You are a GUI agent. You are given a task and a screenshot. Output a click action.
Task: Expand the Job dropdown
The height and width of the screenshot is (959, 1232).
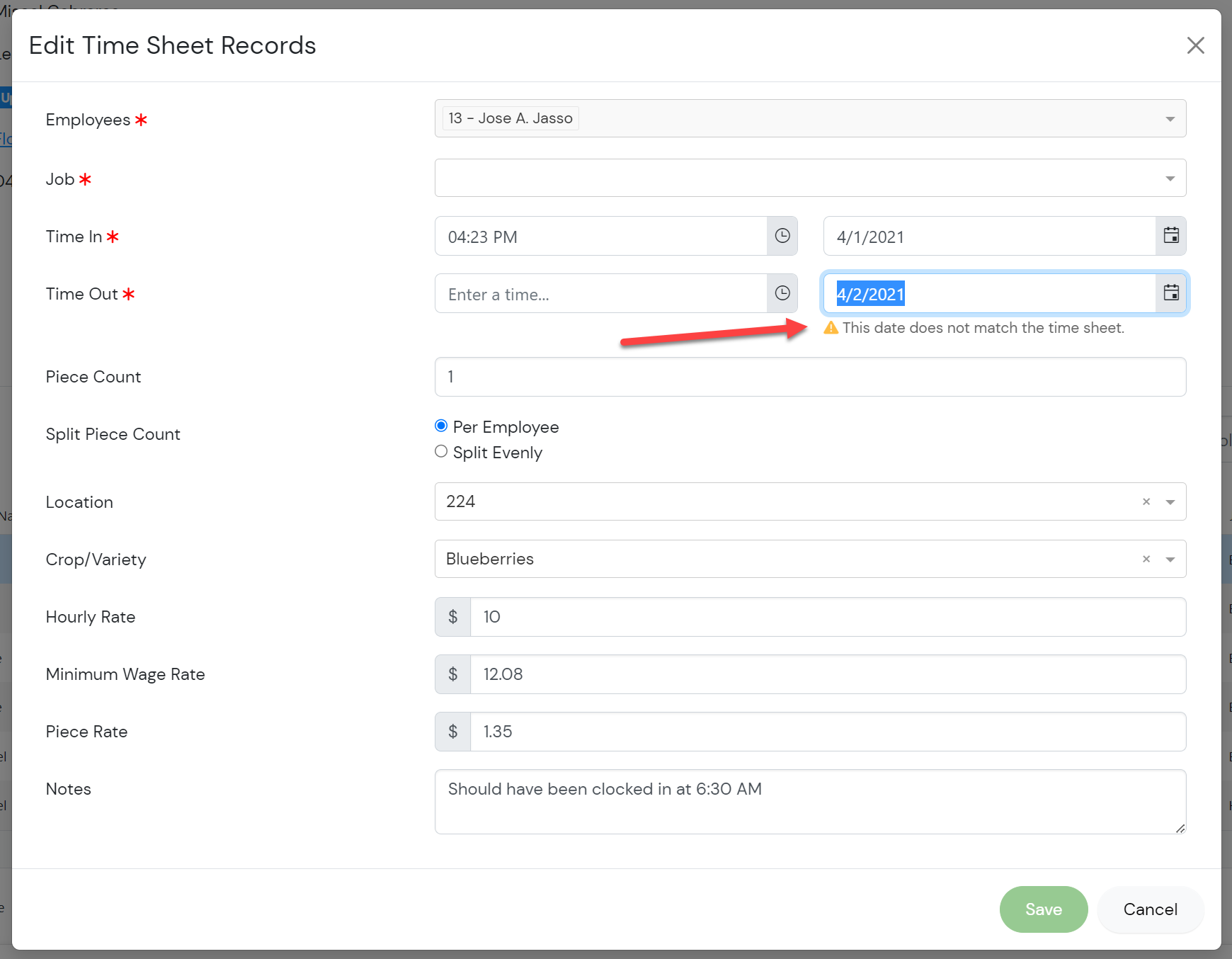pyautogui.click(x=1170, y=178)
